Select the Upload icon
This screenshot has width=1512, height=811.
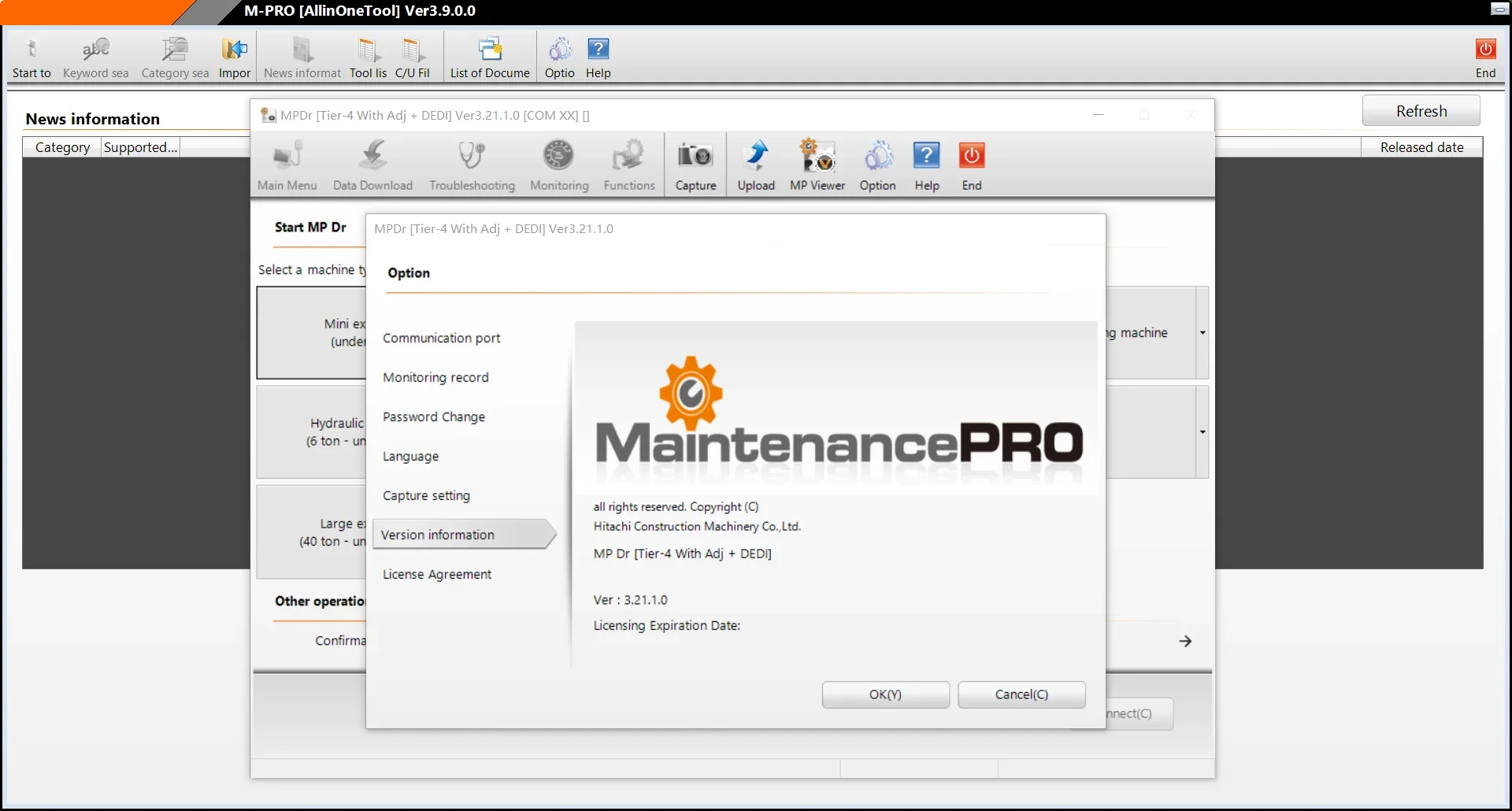tap(756, 165)
